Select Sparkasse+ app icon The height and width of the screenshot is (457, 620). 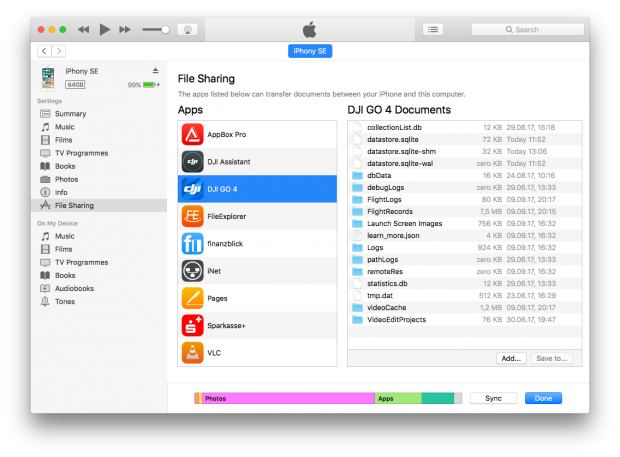click(193, 325)
